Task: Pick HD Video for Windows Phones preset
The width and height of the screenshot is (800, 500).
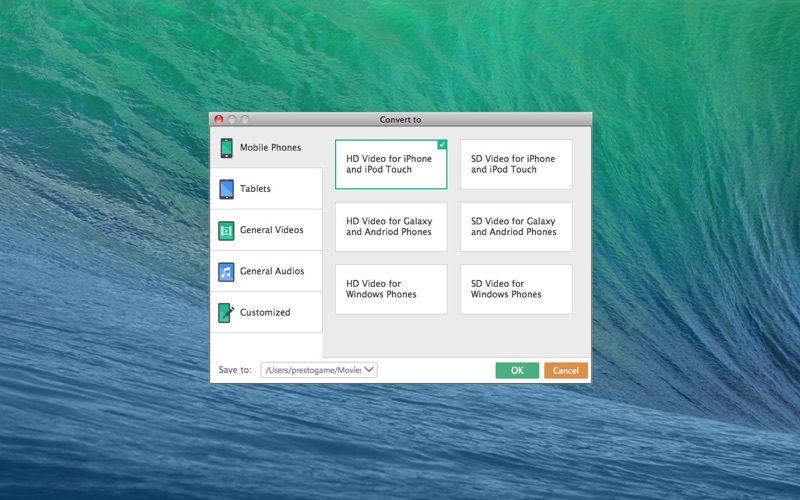Action: click(x=391, y=289)
